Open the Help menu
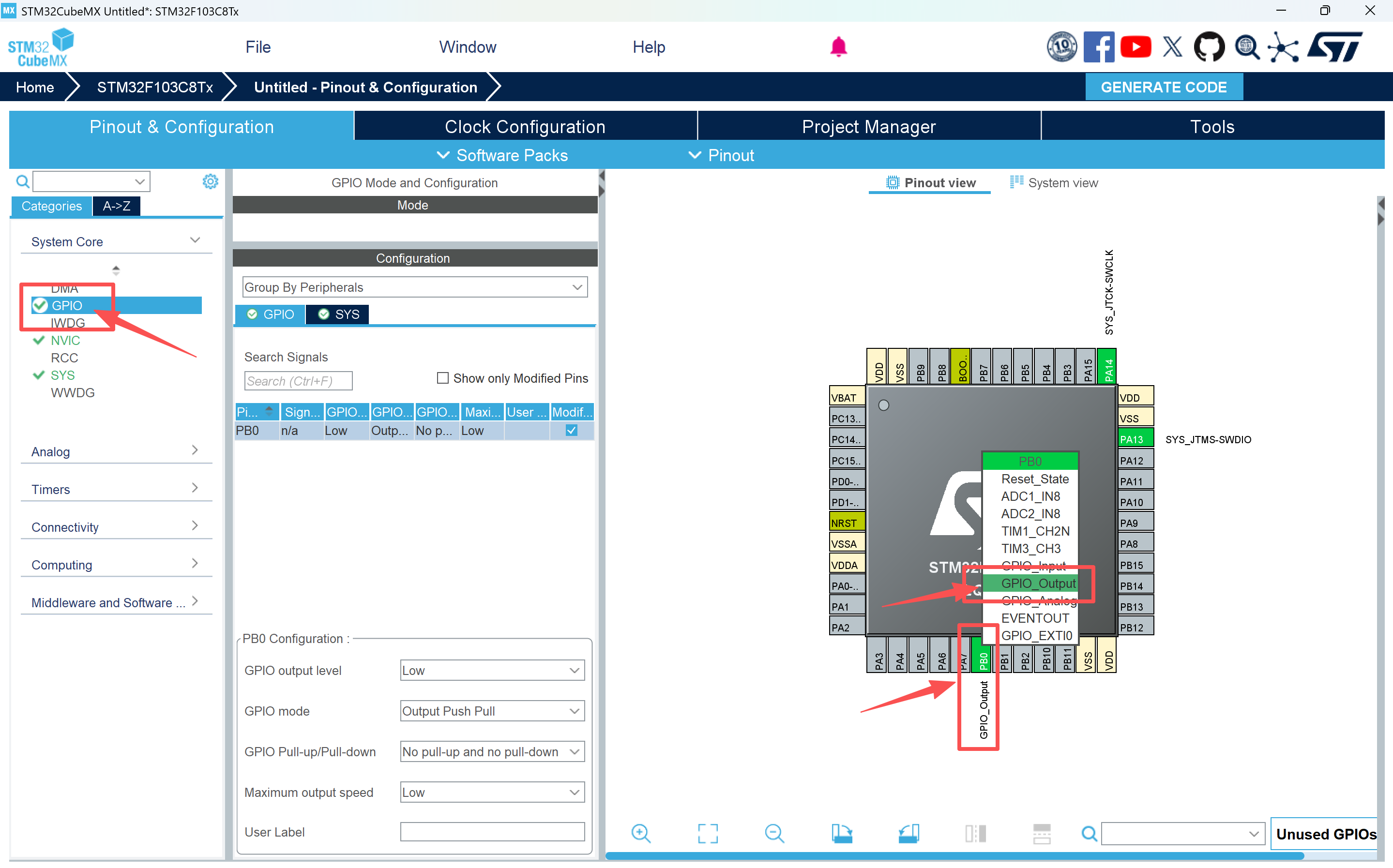 [649, 47]
